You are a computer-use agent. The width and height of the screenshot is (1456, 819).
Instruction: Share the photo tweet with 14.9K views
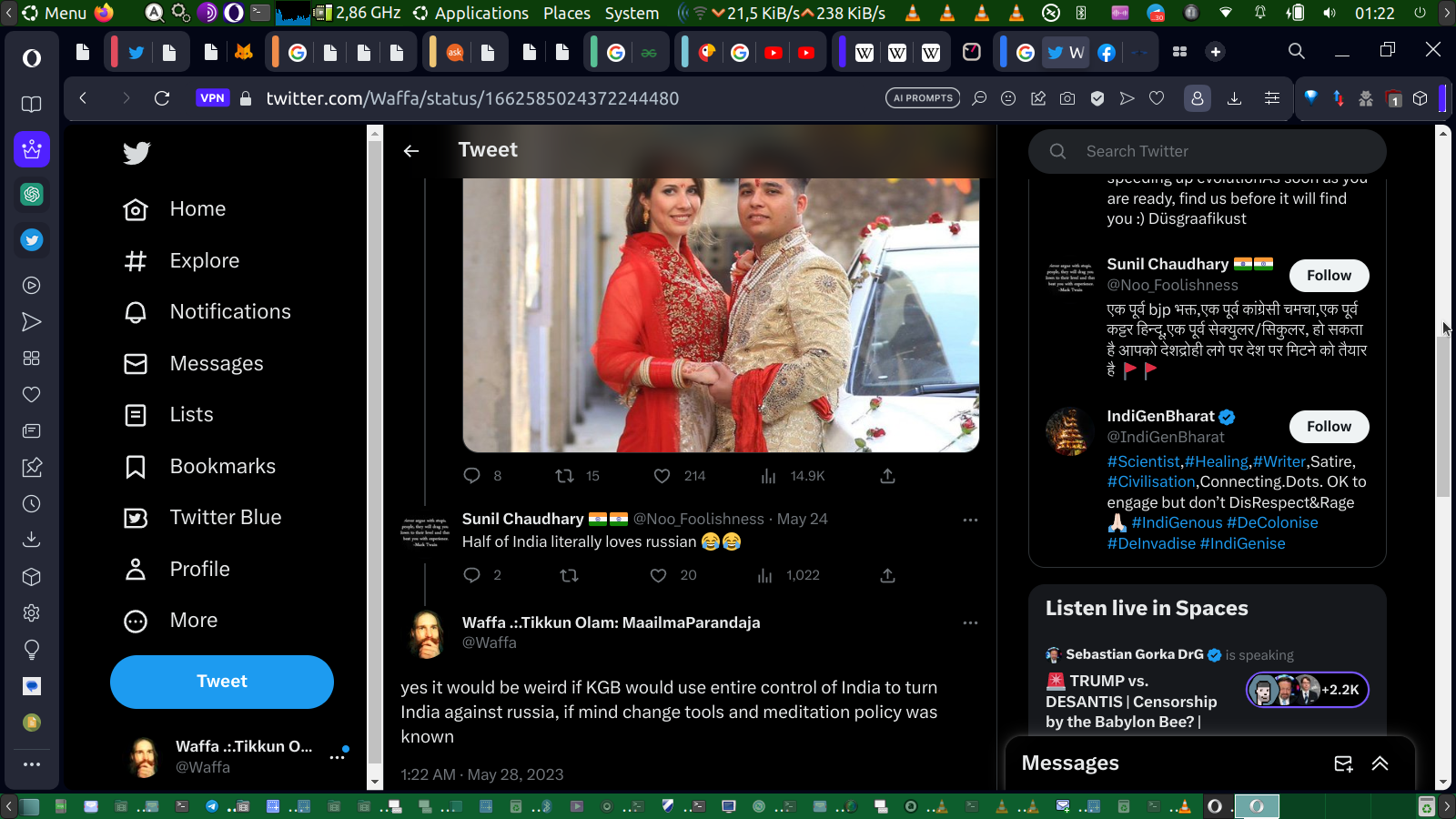click(888, 476)
